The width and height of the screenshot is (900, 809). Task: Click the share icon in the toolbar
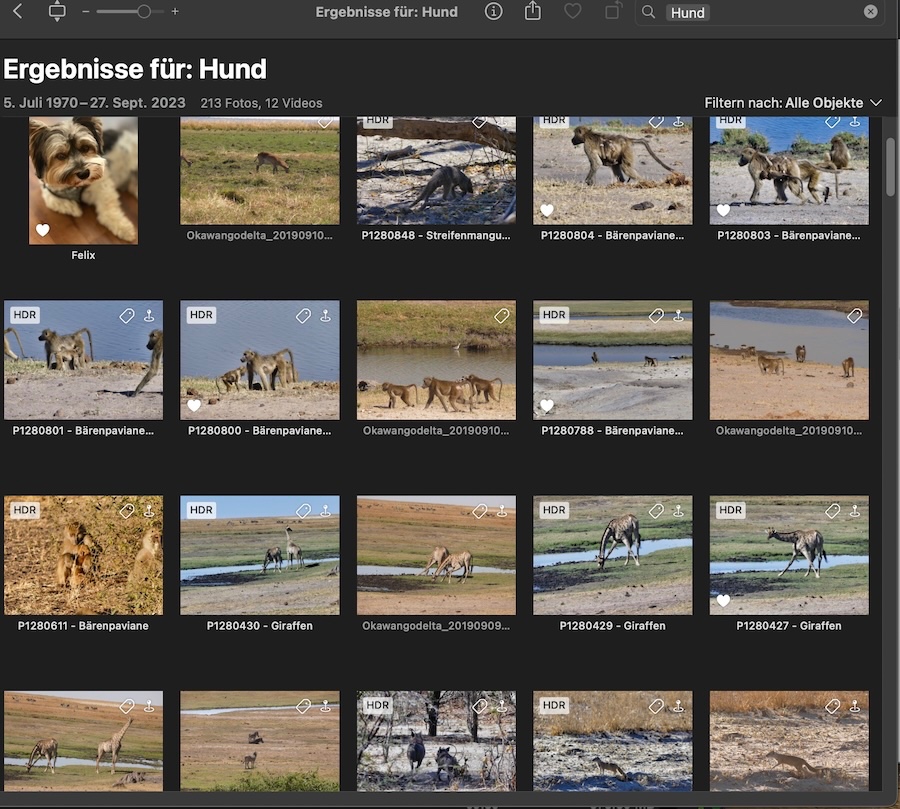pos(533,11)
